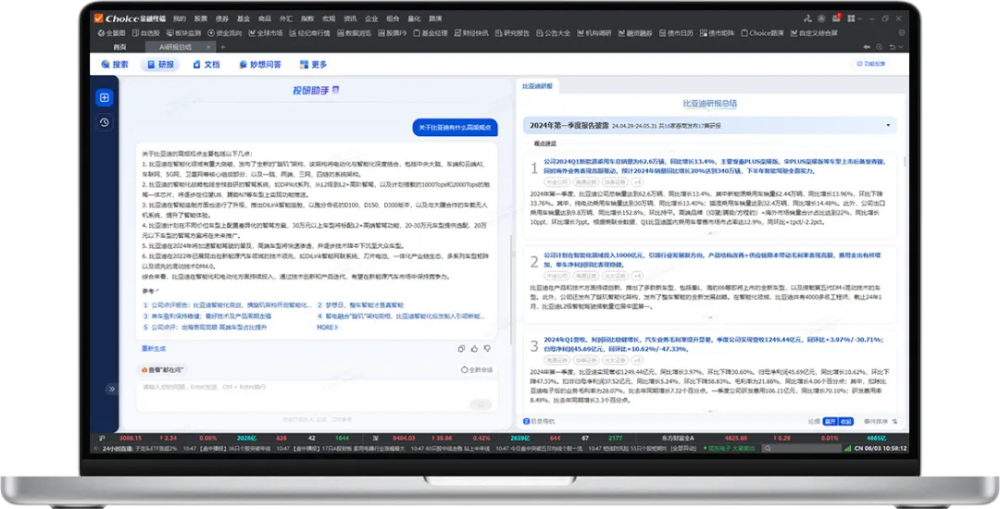Click 重新生成 to regenerate the answer
The image size is (1000, 509).
click(153, 348)
